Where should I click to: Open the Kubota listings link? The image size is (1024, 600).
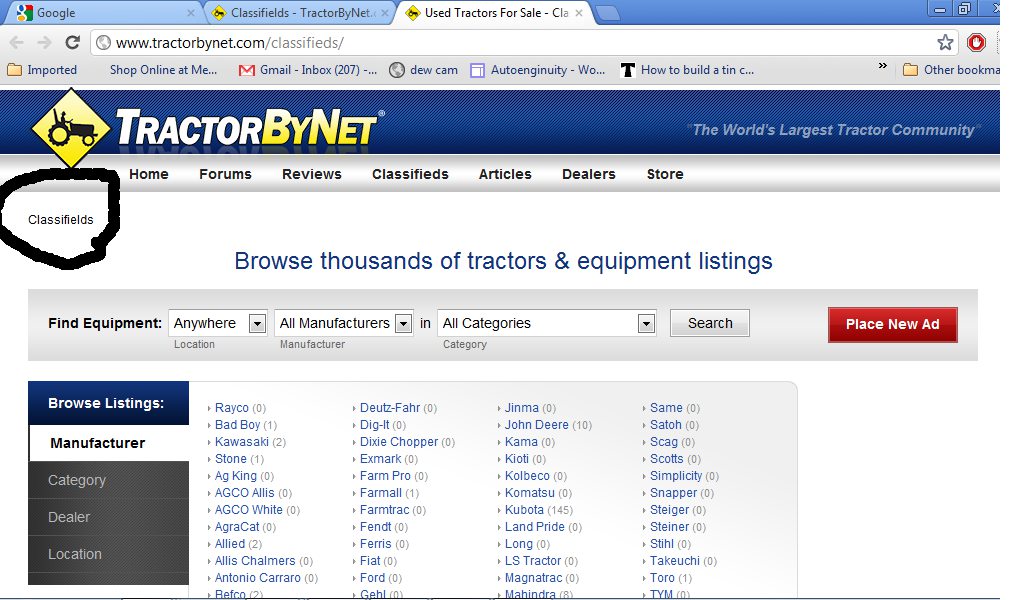pyautogui.click(x=525, y=510)
